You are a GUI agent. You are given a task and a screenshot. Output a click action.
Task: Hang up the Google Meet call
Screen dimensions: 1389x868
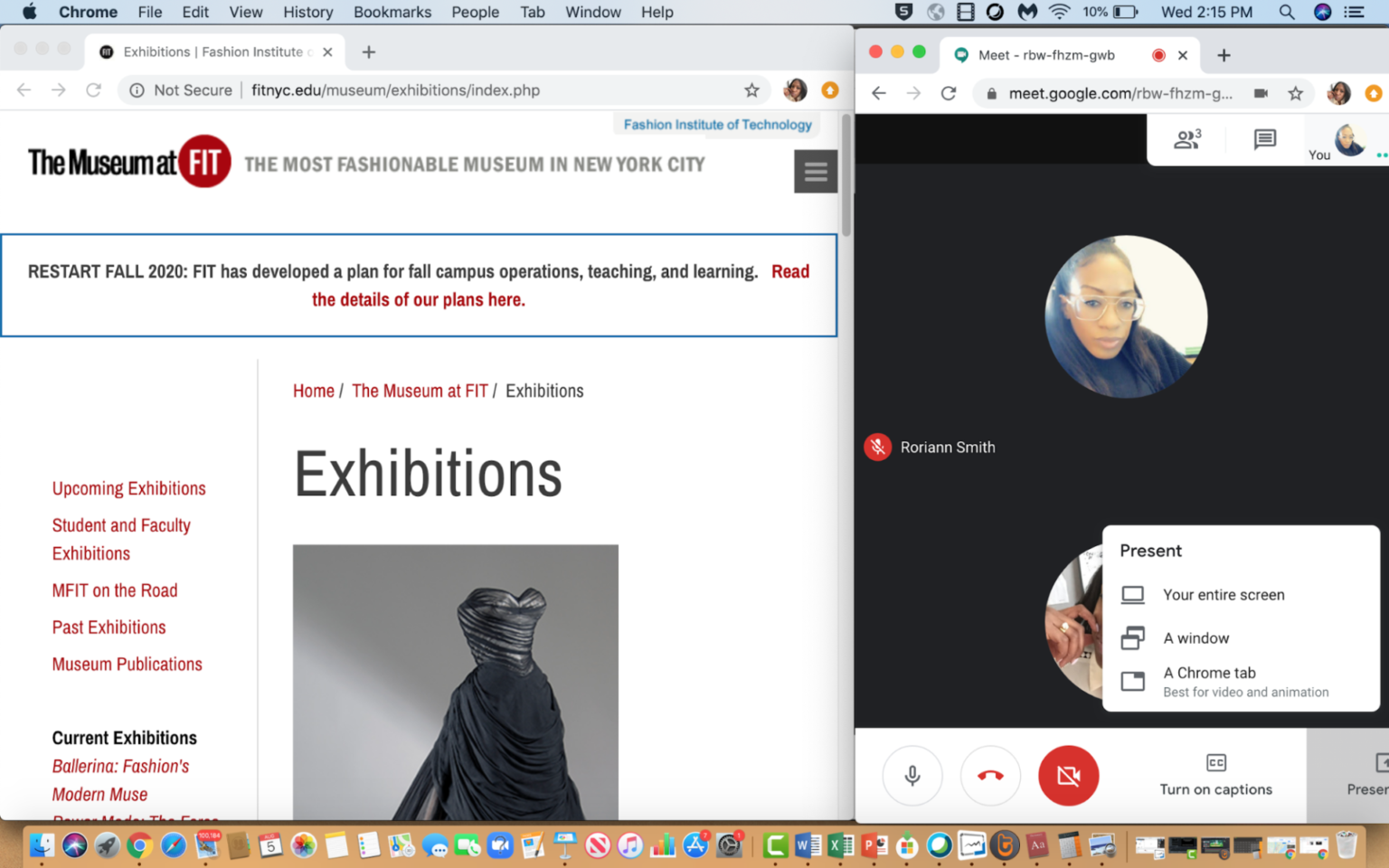pos(990,776)
